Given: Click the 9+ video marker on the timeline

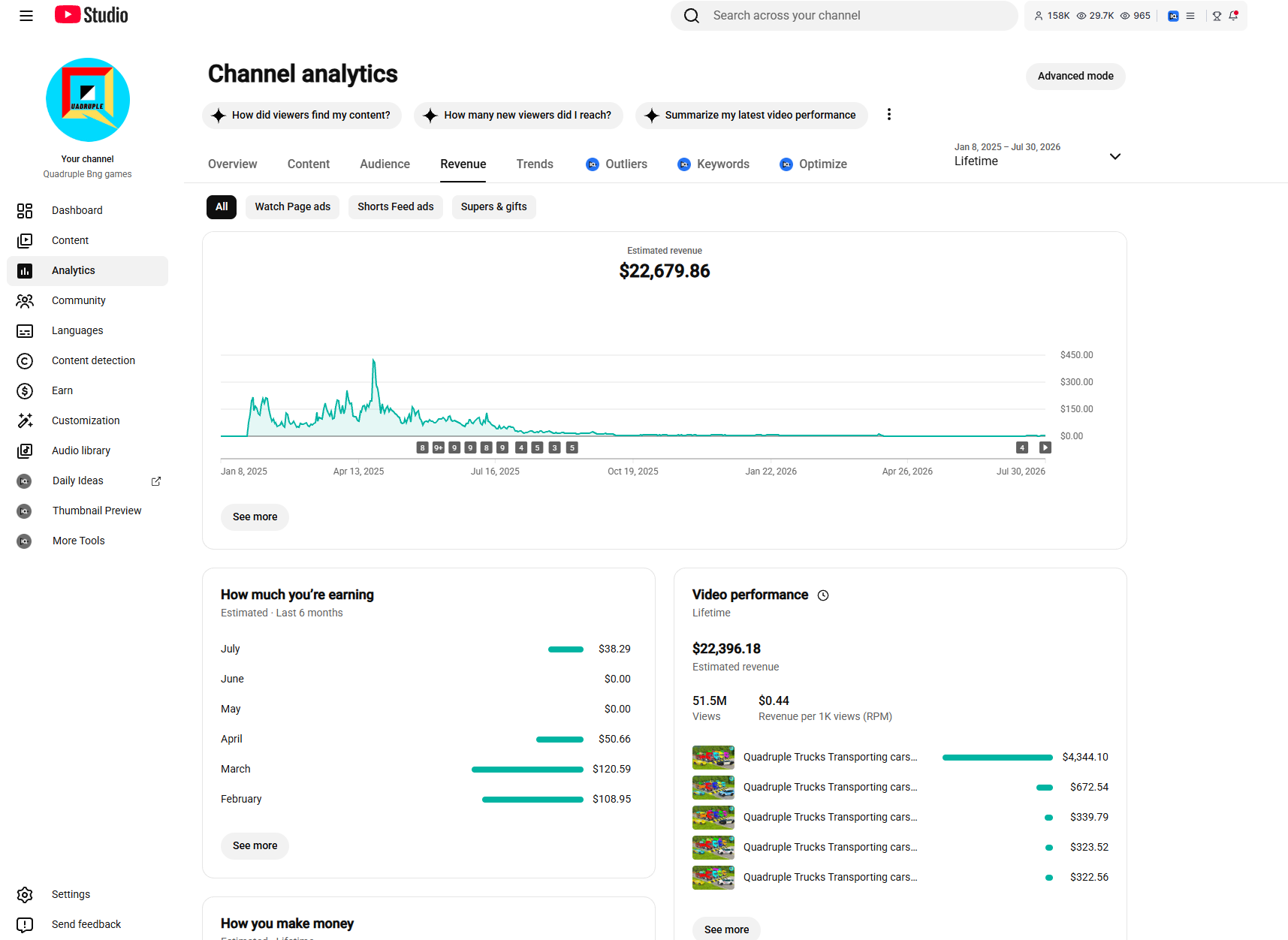Looking at the screenshot, I should [x=439, y=448].
